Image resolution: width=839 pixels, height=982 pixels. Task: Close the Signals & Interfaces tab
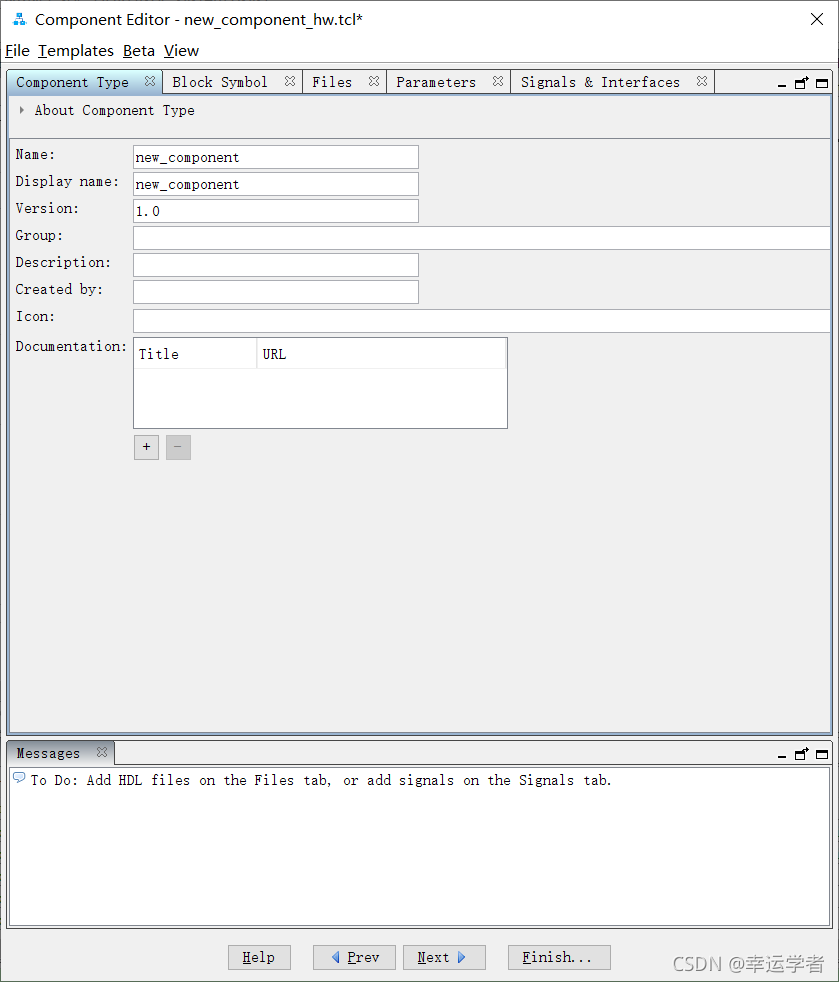702,81
